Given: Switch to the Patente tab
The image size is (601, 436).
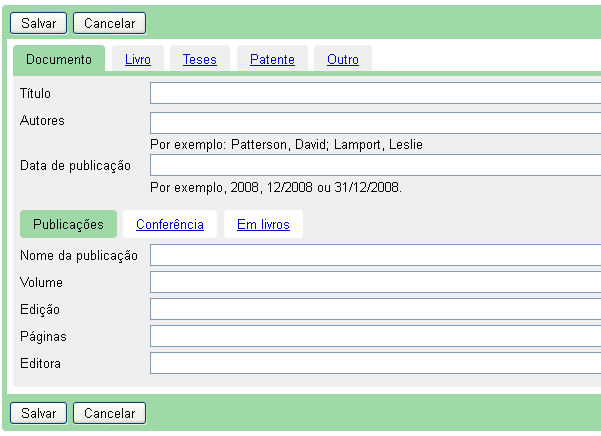Looking at the screenshot, I should point(272,60).
